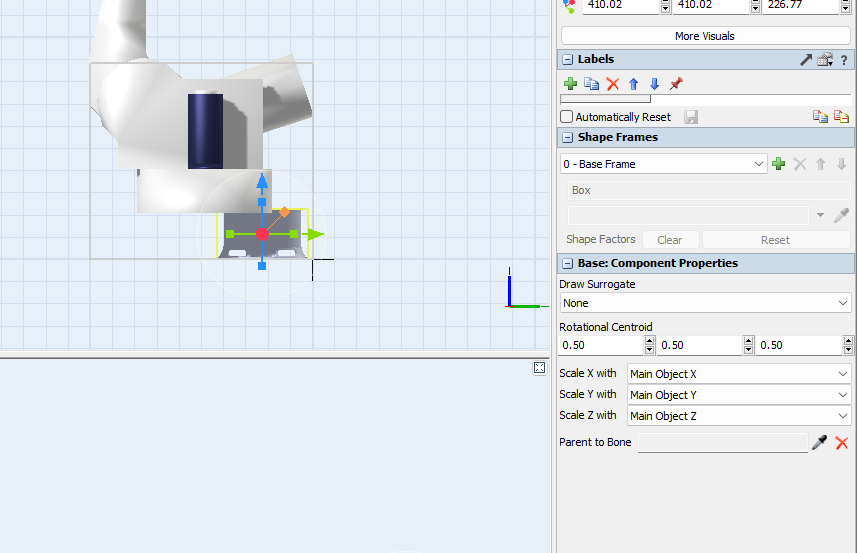Image resolution: width=857 pixels, height=553 pixels.
Task: Click the More Visuals button
Action: point(705,36)
